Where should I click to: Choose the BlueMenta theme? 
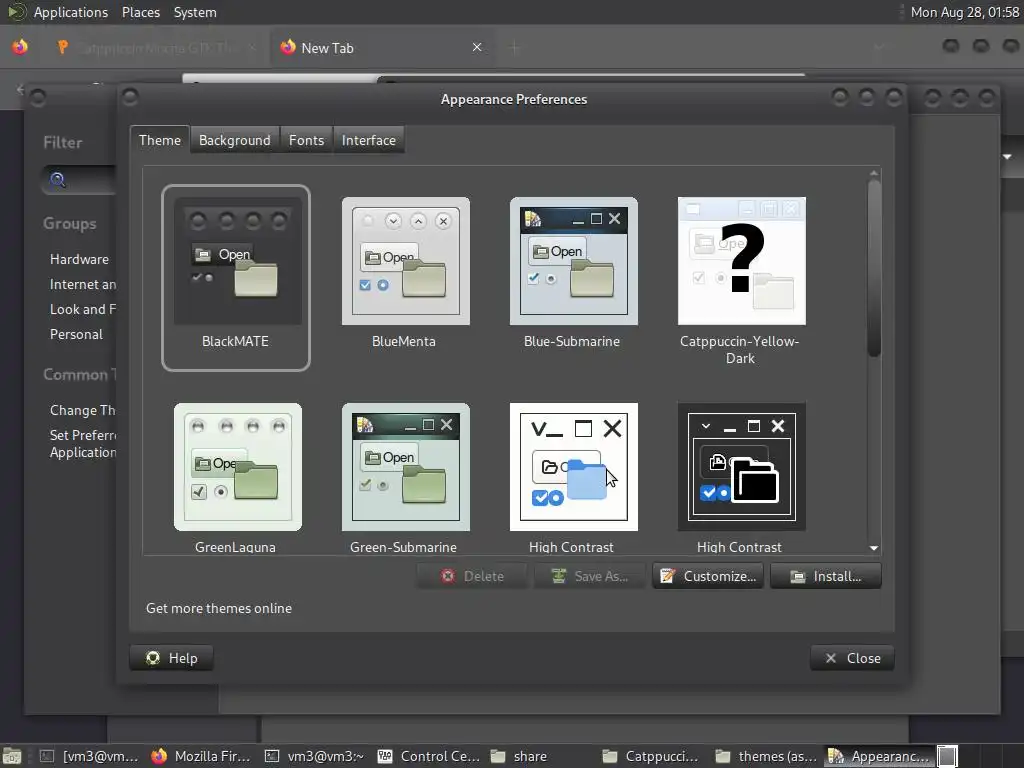point(406,261)
